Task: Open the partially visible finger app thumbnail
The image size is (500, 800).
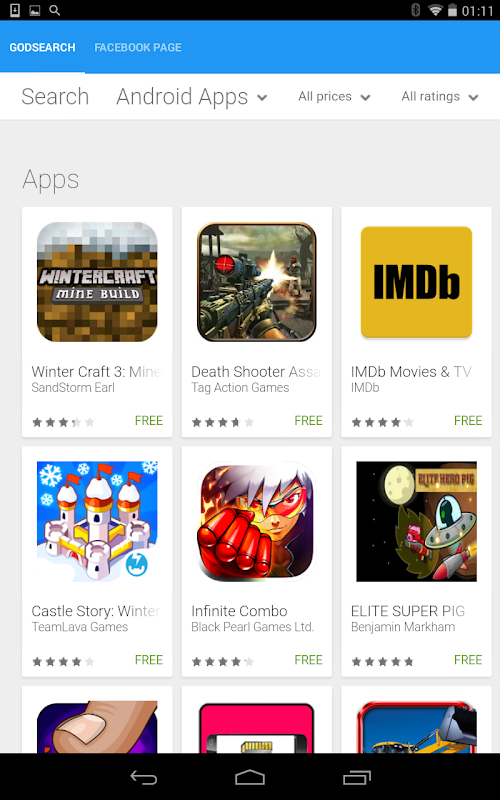Action: pos(97,727)
